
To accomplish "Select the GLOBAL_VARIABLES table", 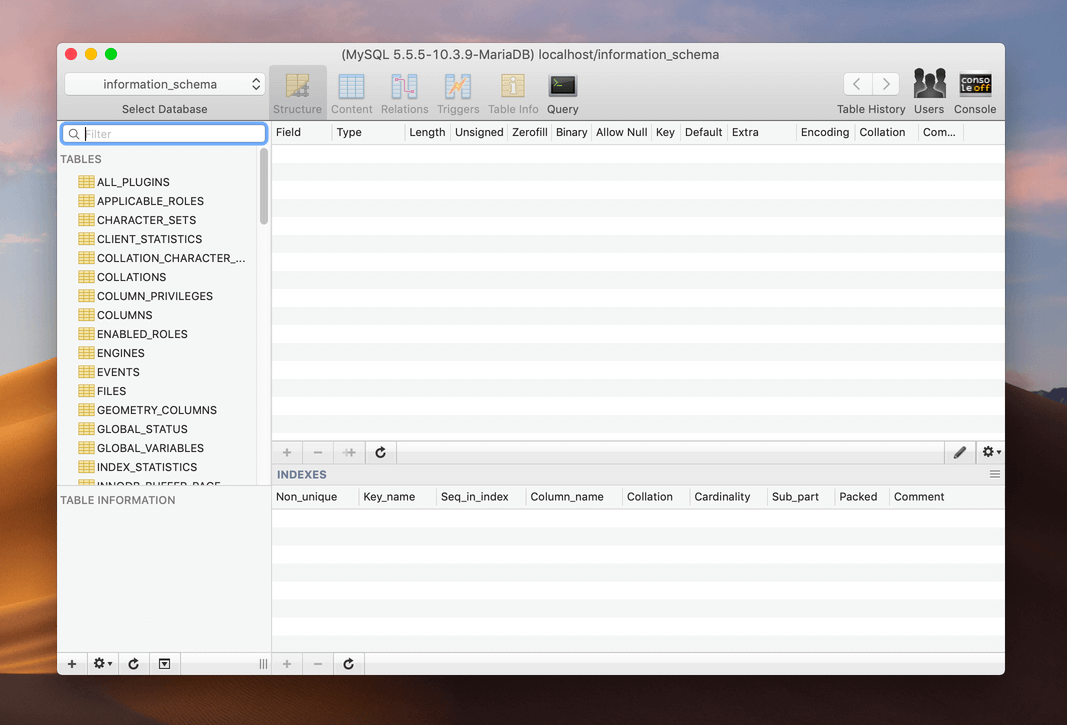I will 150,448.
